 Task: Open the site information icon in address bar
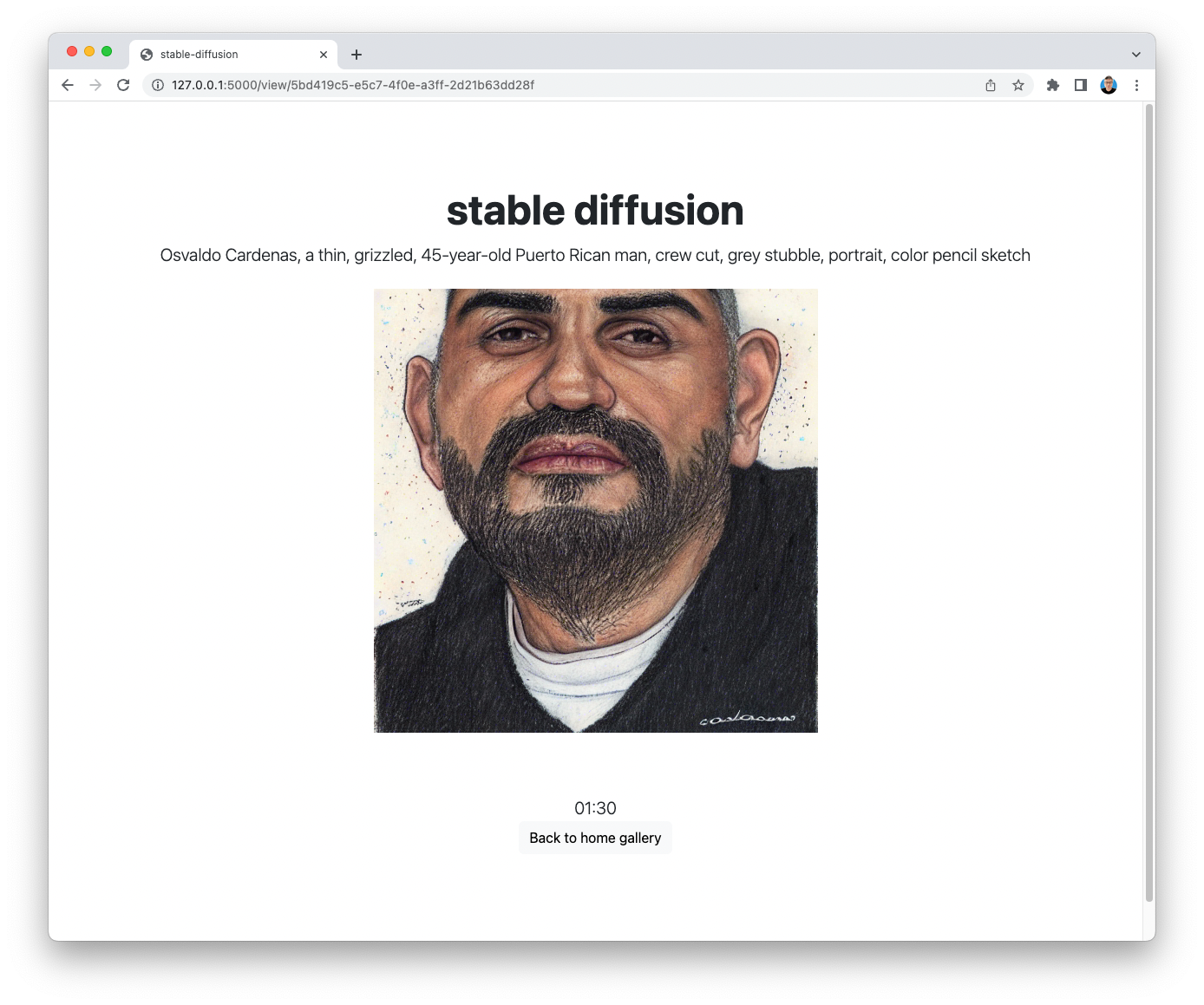(x=158, y=85)
